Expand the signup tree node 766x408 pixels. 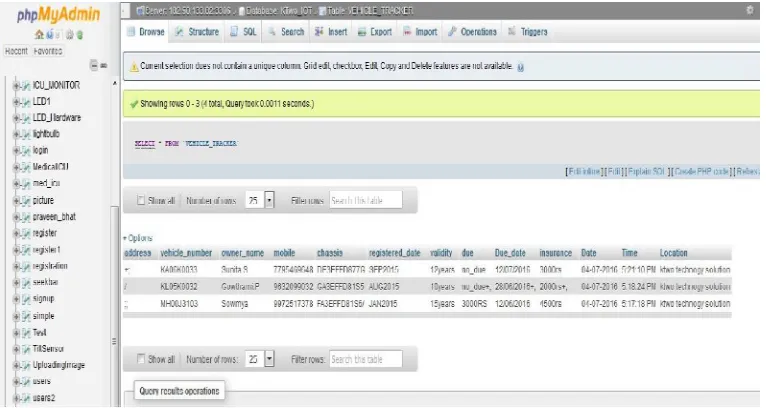coord(16,299)
